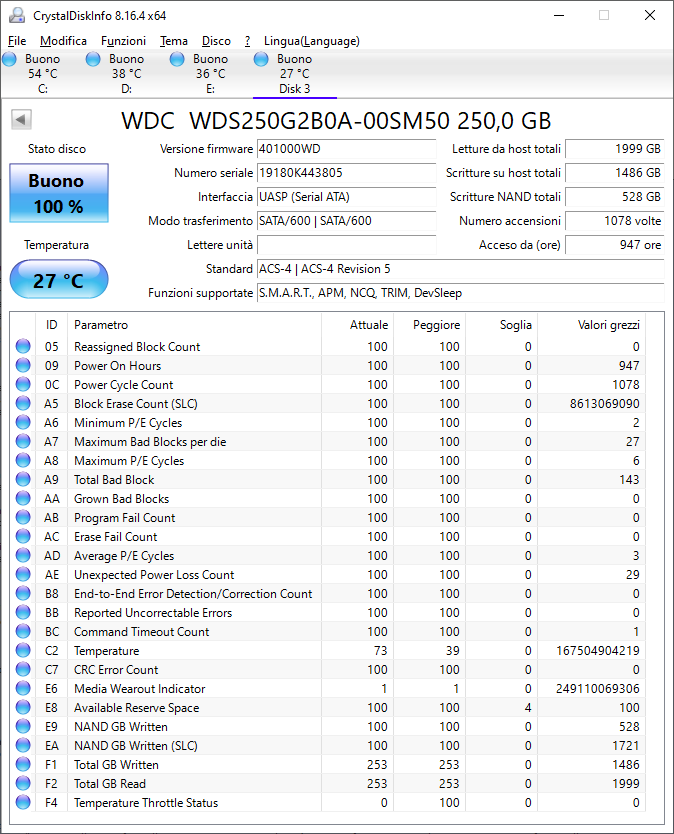Viewport: 674px width, 834px height.
Task: Click the disk model title WDC WDS250G2B0A
Action: 336,121
